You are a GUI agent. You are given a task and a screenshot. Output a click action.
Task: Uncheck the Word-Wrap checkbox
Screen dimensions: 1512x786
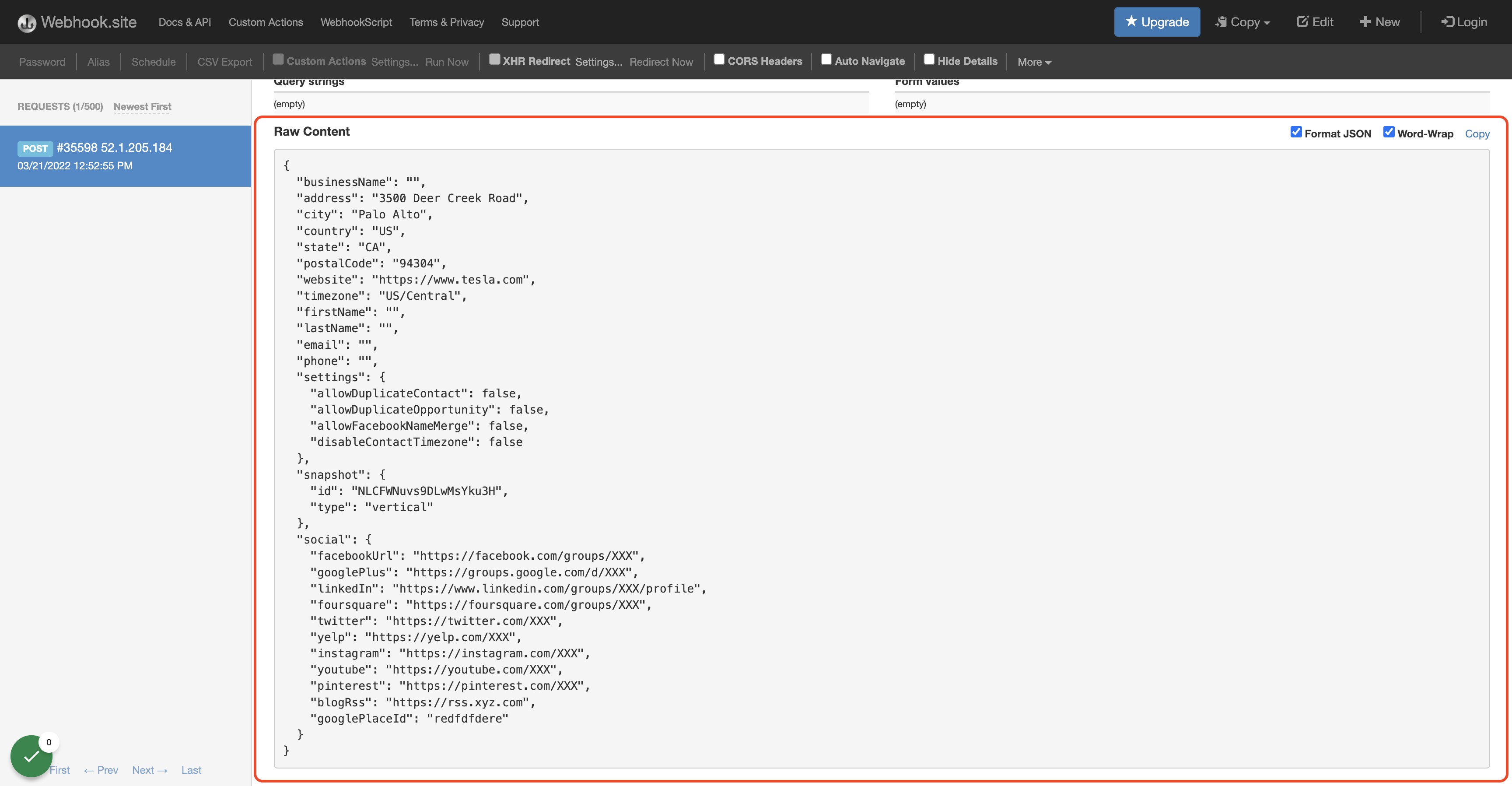(1389, 132)
